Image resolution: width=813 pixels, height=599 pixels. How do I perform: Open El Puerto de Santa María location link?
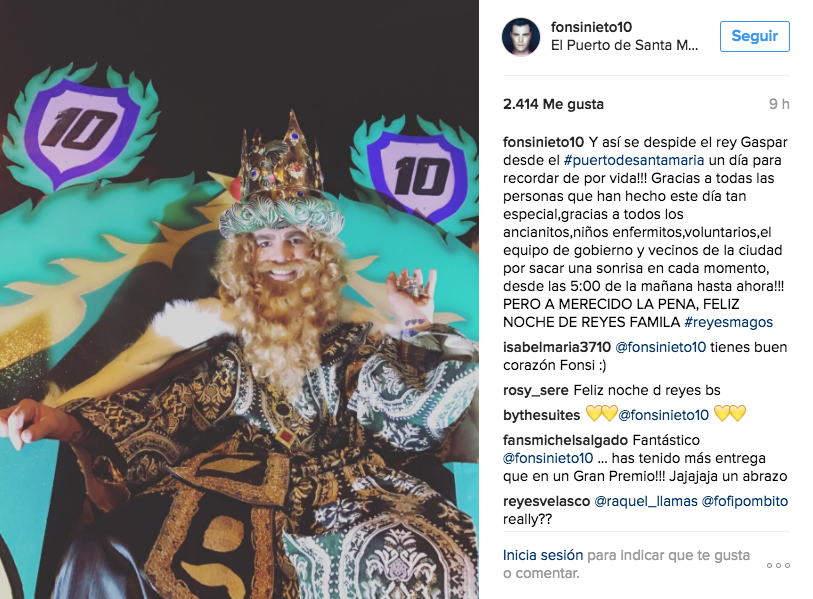click(624, 46)
